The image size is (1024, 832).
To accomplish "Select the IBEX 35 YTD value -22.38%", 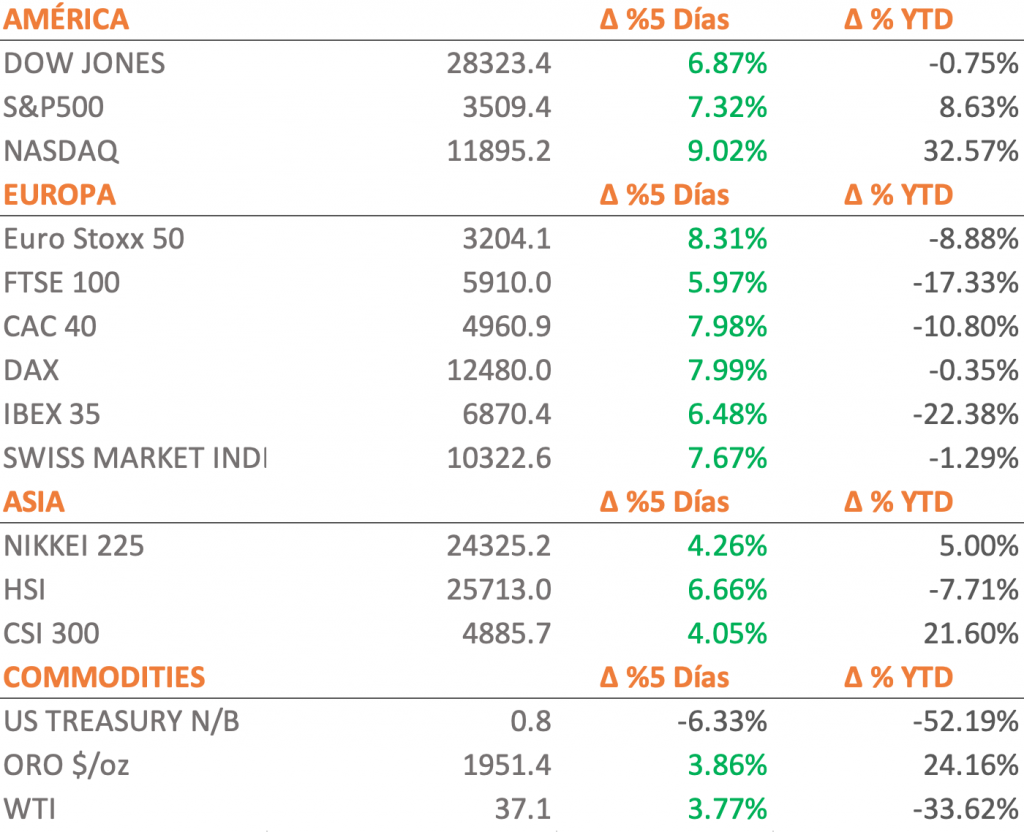I will (x=965, y=414).
